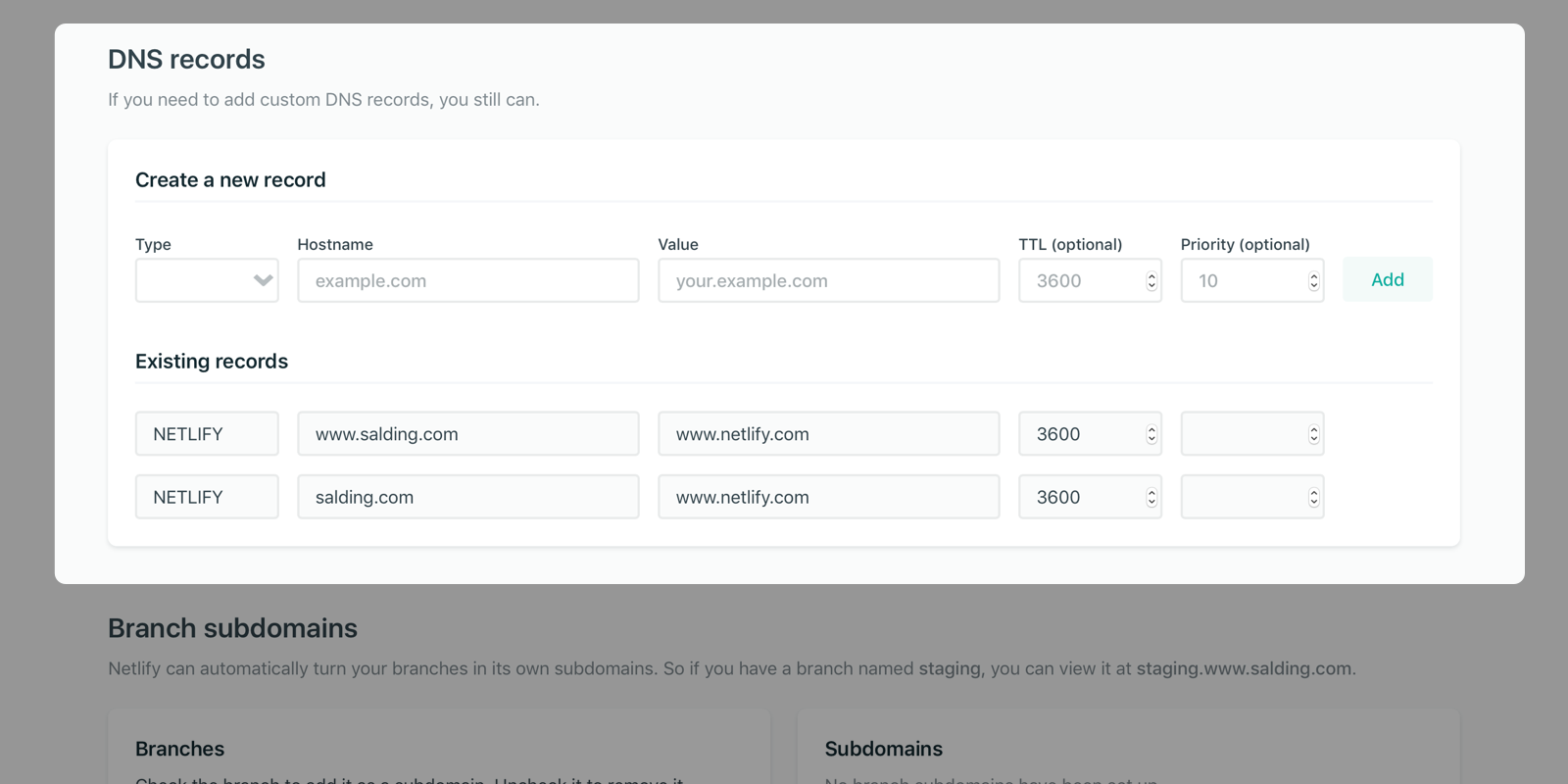Screen dimensions: 1568x784
Task: Open the record Type dropdown
Action: click(207, 280)
